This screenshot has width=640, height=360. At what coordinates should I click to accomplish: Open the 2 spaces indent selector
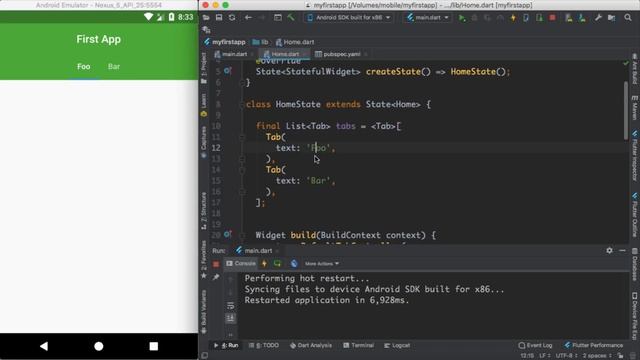(597, 356)
